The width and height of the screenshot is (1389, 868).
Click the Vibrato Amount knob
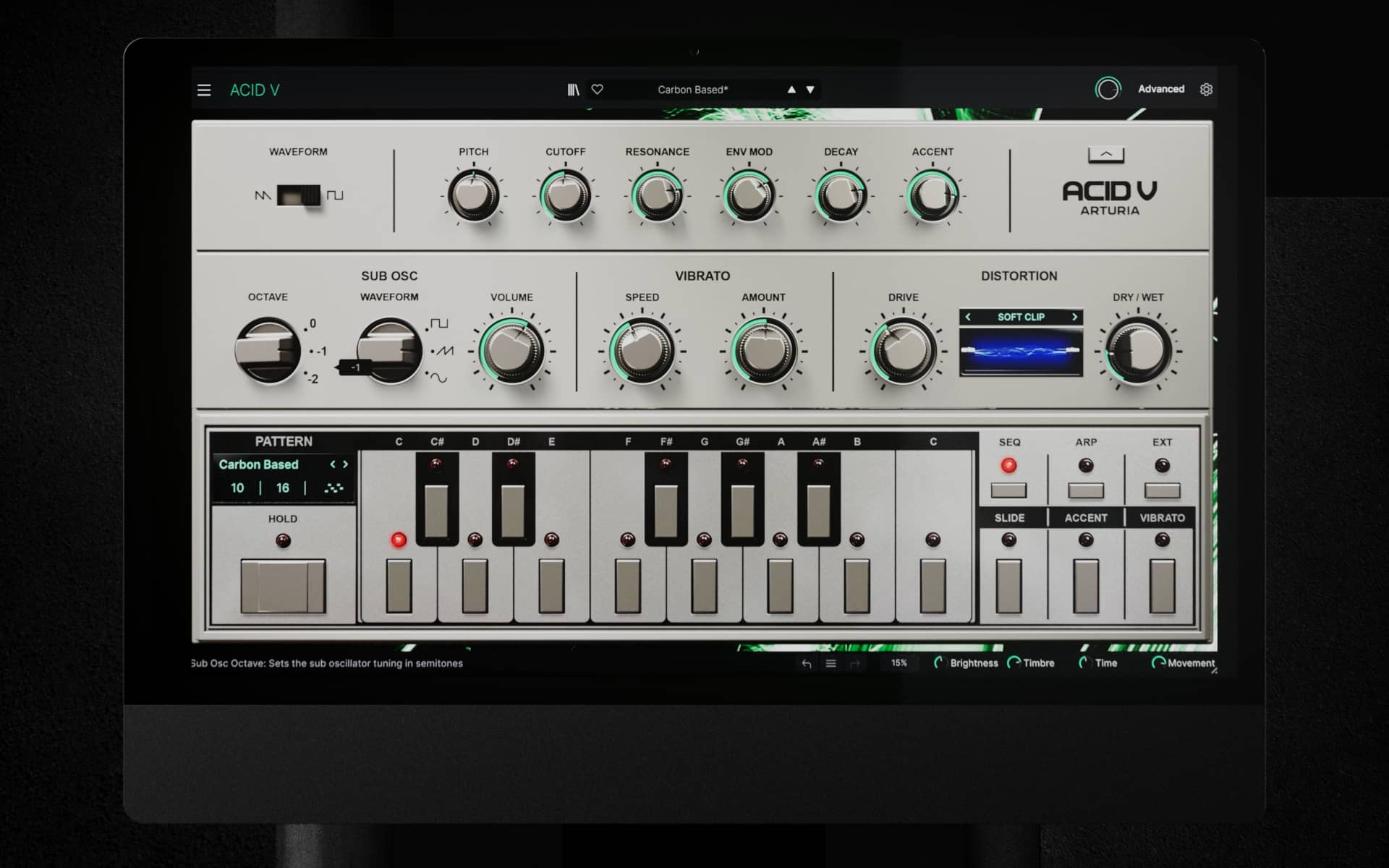pos(763,352)
